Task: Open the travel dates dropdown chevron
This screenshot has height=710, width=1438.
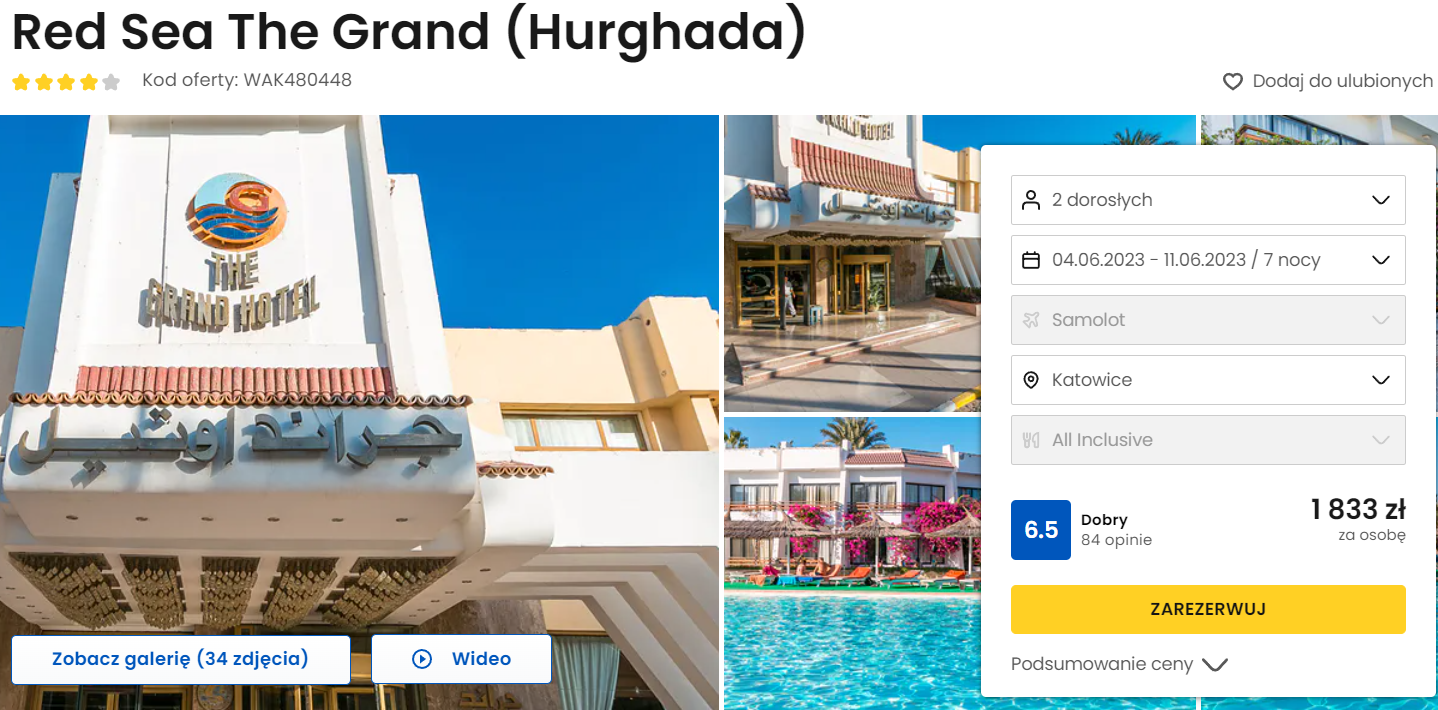Action: click(x=1381, y=260)
